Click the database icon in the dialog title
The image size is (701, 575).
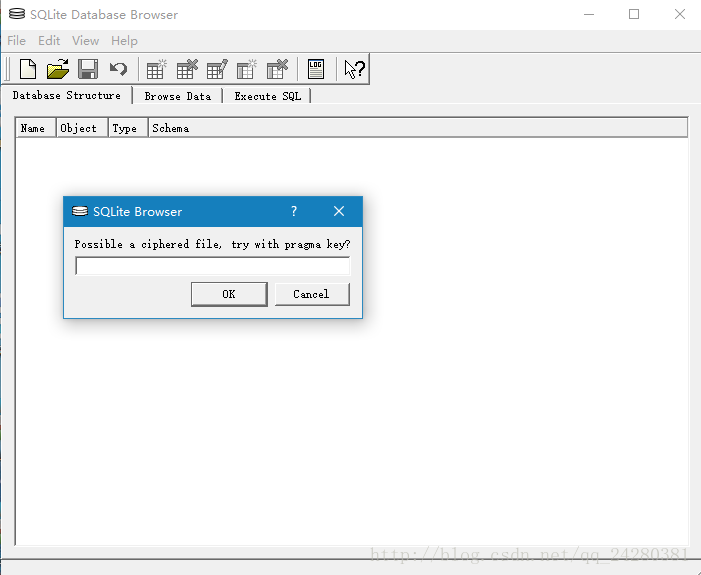point(80,211)
